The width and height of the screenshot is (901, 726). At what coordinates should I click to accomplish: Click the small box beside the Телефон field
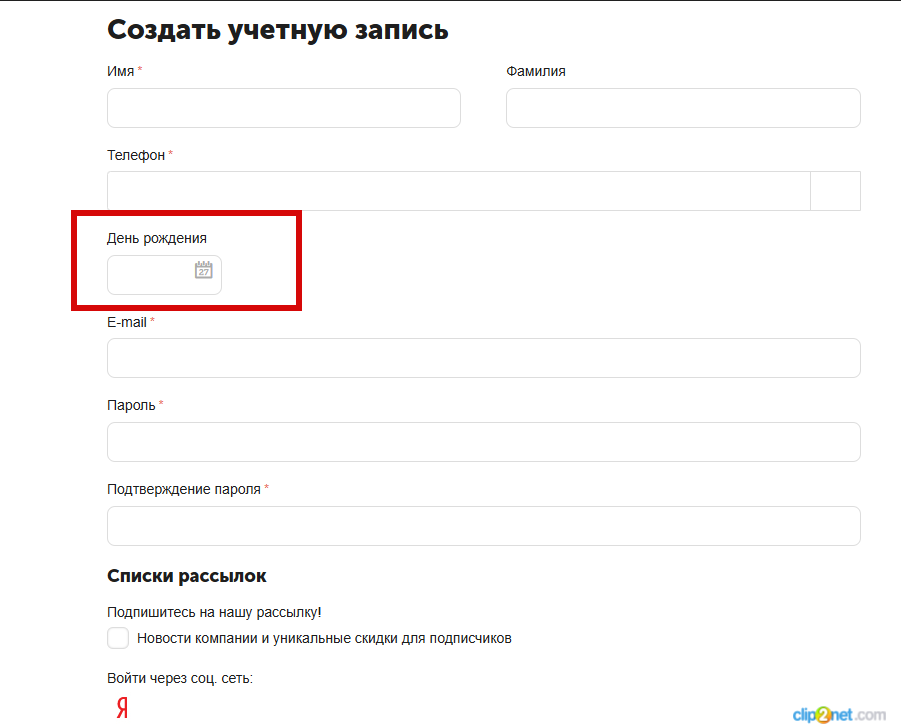click(835, 191)
